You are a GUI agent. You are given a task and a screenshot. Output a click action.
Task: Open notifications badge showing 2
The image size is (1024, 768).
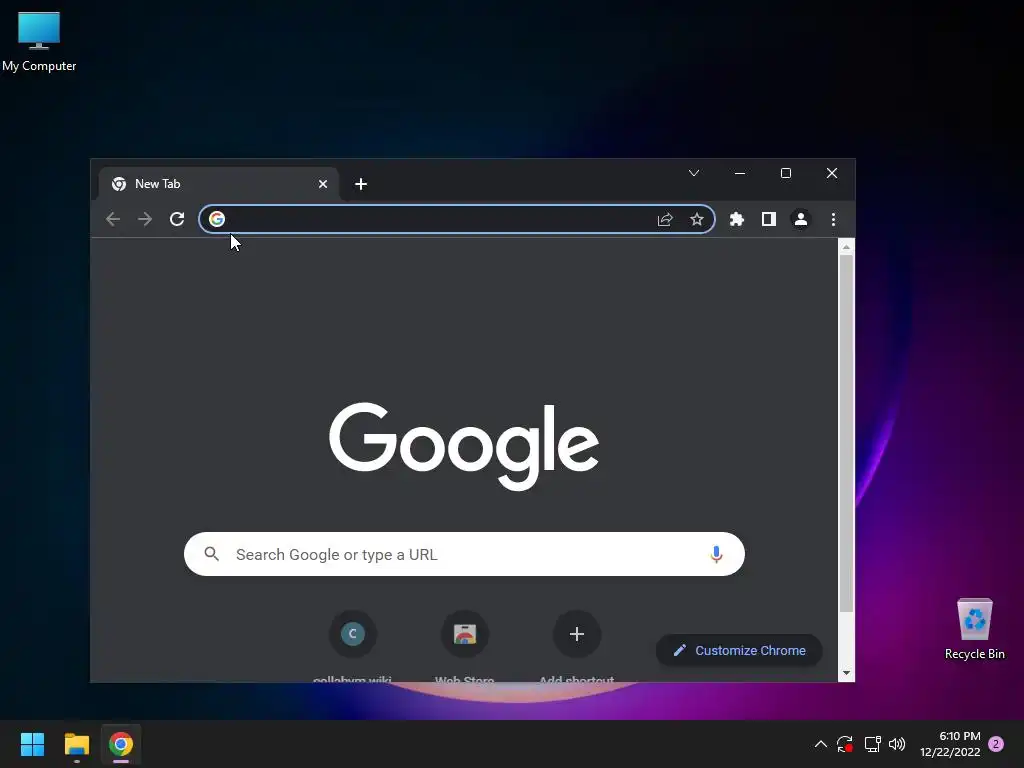(x=996, y=744)
